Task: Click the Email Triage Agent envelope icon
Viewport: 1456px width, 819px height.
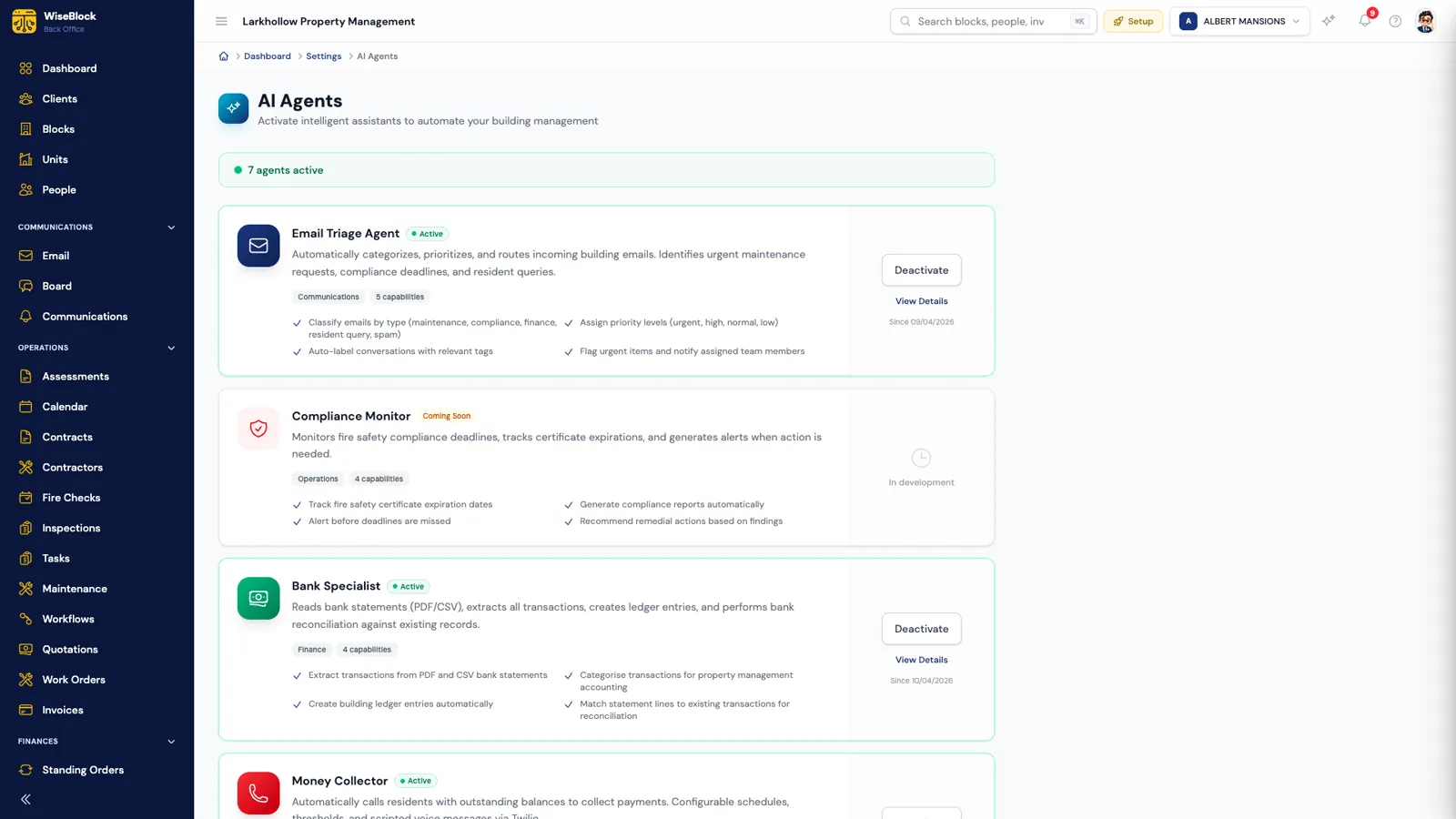Action: 258,246
